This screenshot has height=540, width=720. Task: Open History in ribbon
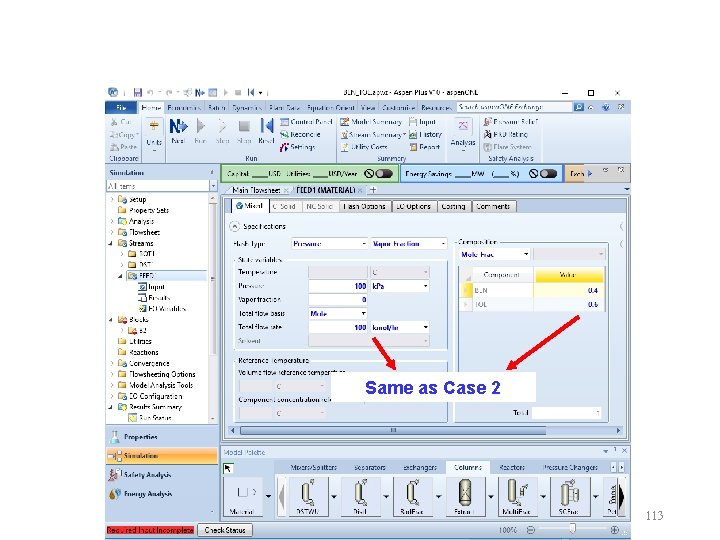click(425, 135)
